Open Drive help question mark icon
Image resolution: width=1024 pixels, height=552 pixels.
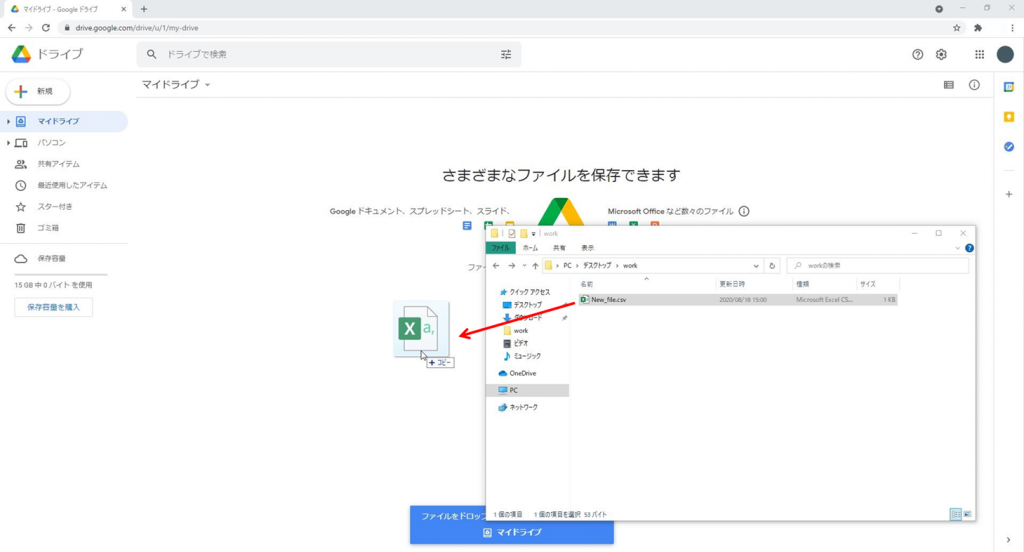coord(918,55)
